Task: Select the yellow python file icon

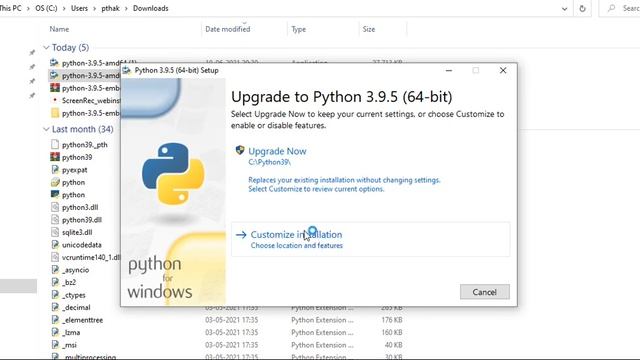Action: [55, 182]
